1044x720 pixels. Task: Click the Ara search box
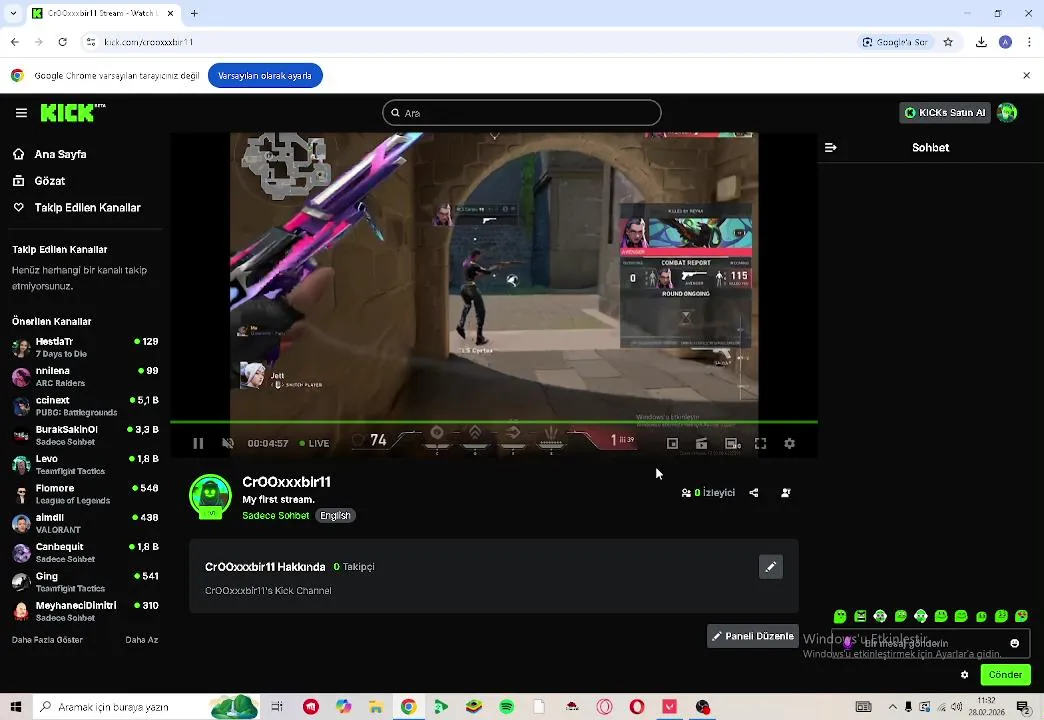(521, 113)
